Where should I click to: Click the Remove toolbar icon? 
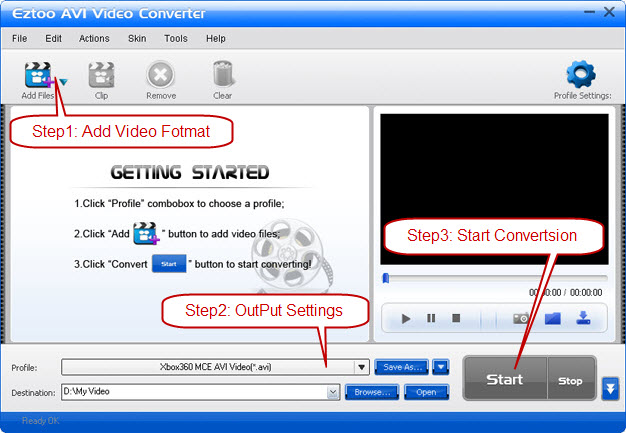pyautogui.click(x=160, y=75)
